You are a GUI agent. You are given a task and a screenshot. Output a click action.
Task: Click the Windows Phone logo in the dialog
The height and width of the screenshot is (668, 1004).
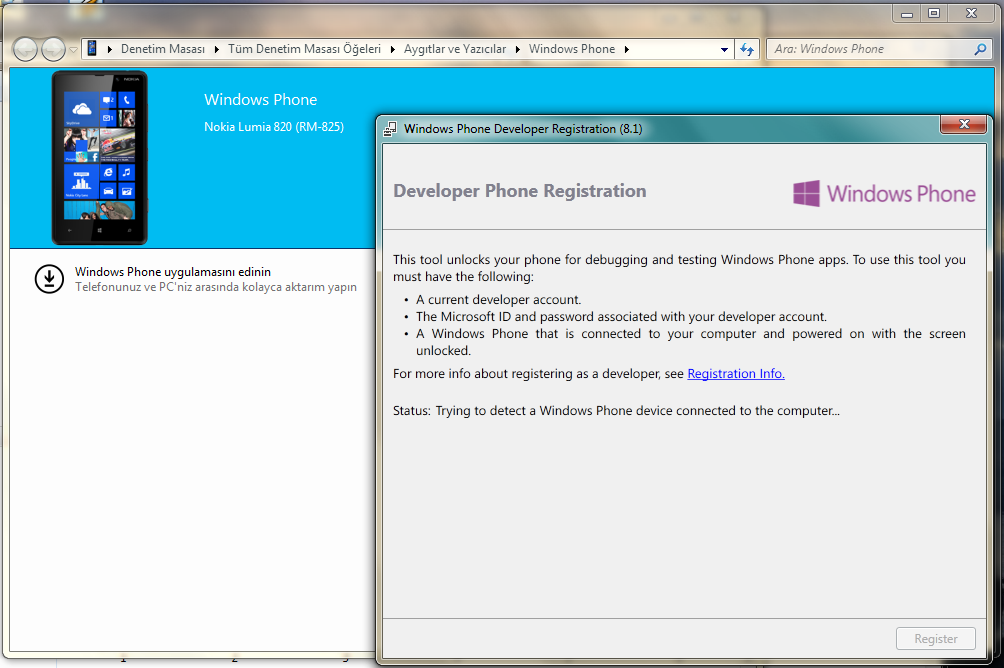pos(884,193)
